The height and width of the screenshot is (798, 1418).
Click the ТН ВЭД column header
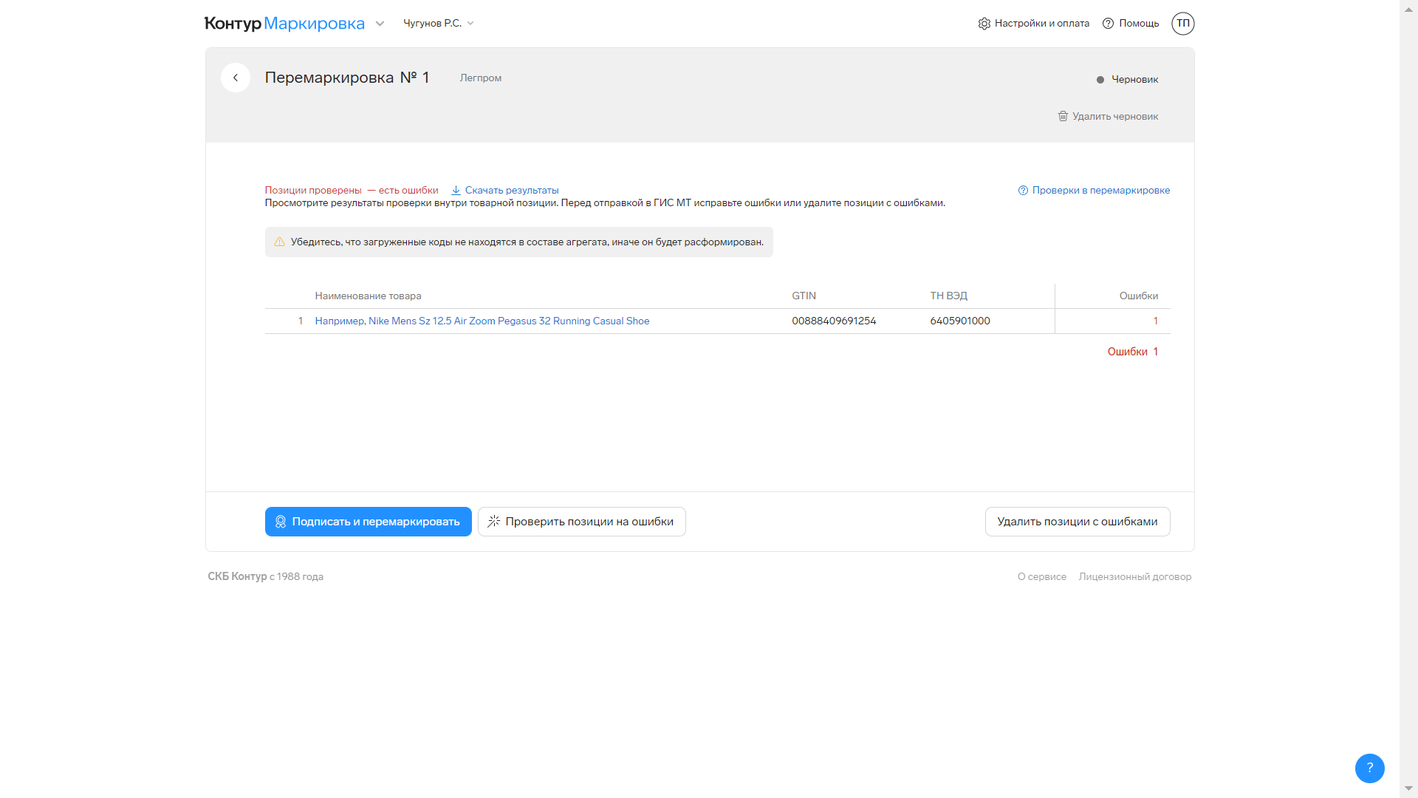pos(949,296)
